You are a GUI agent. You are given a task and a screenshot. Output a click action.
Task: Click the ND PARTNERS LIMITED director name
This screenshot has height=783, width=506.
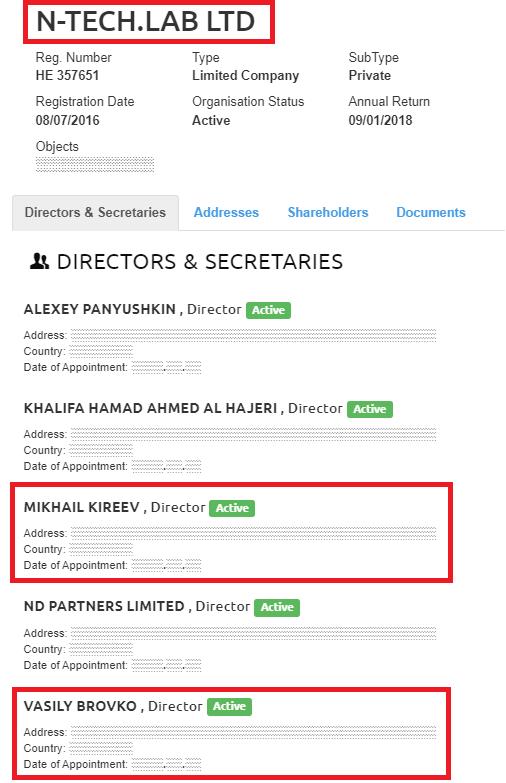[104, 606]
